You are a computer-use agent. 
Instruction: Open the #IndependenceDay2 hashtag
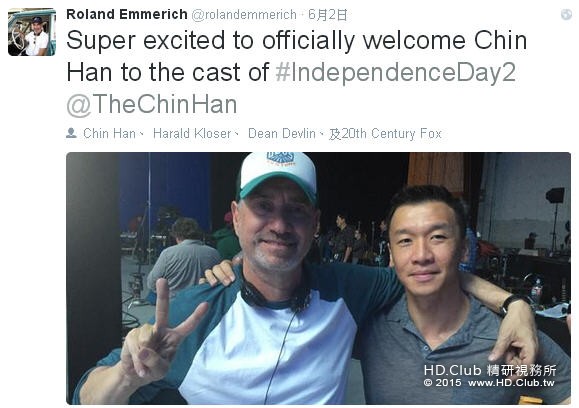point(395,72)
